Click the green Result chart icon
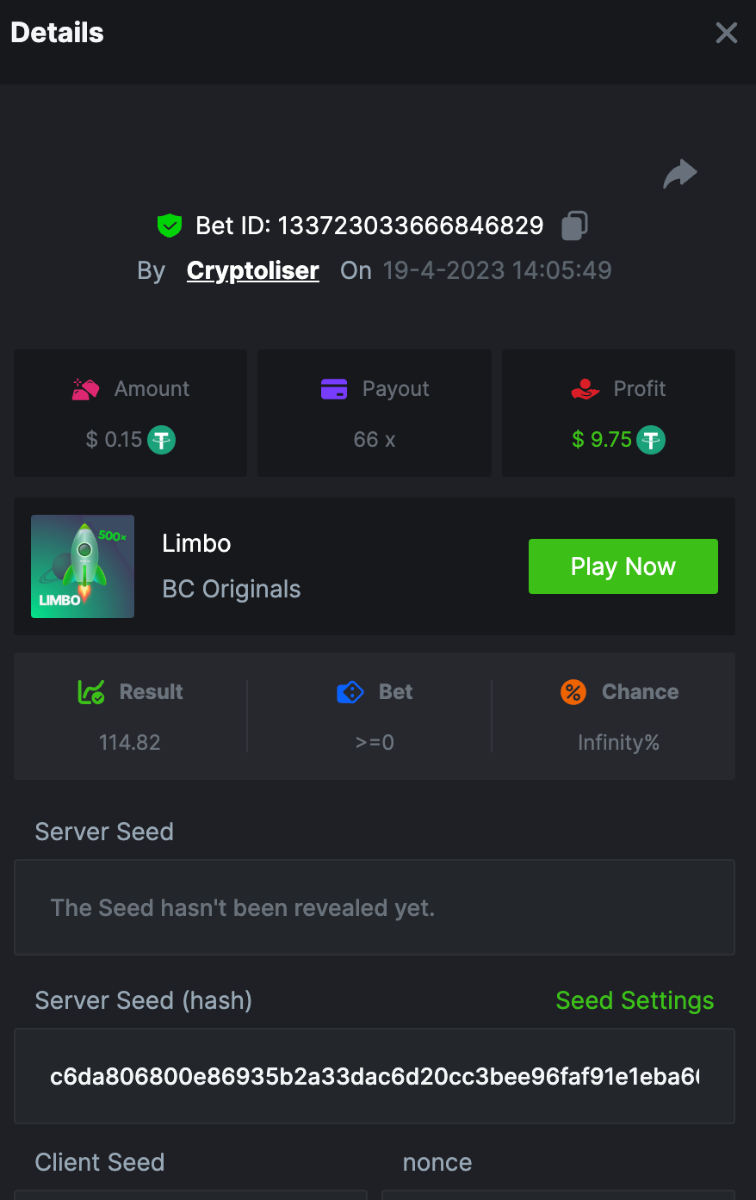Image resolution: width=756 pixels, height=1200 pixels. pos(91,692)
